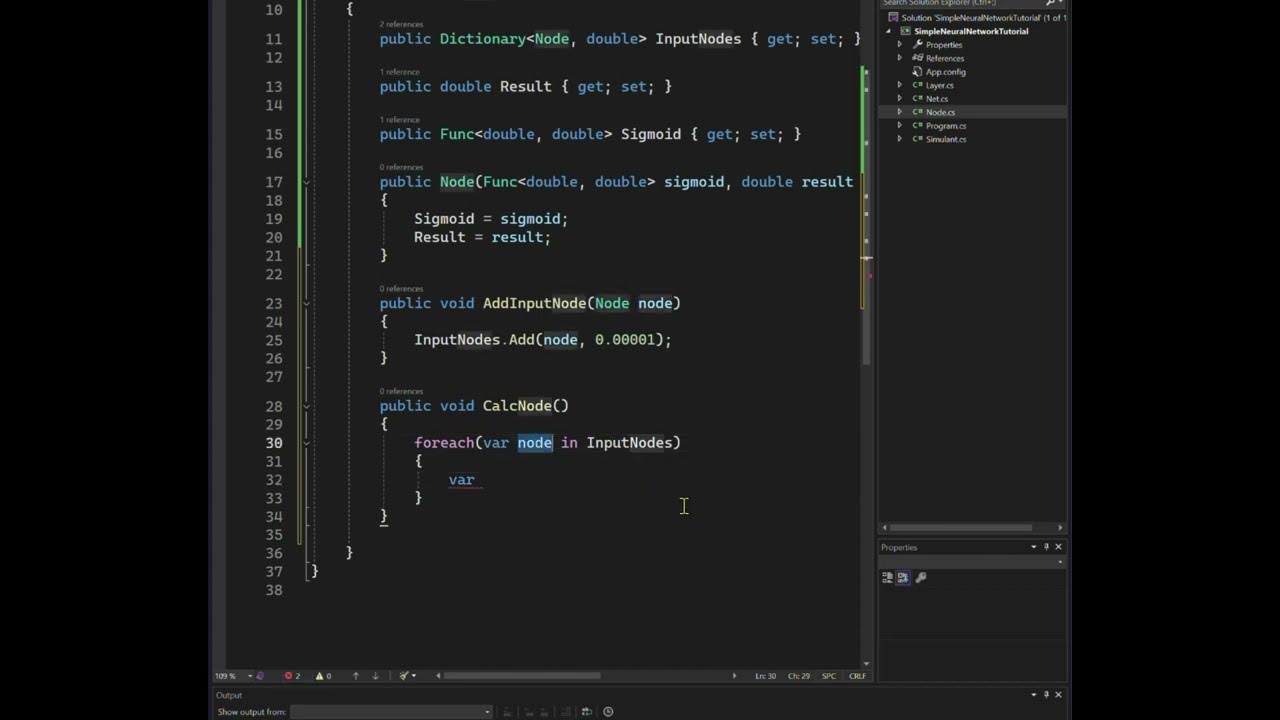Click the App.config file icon

pos(917,72)
